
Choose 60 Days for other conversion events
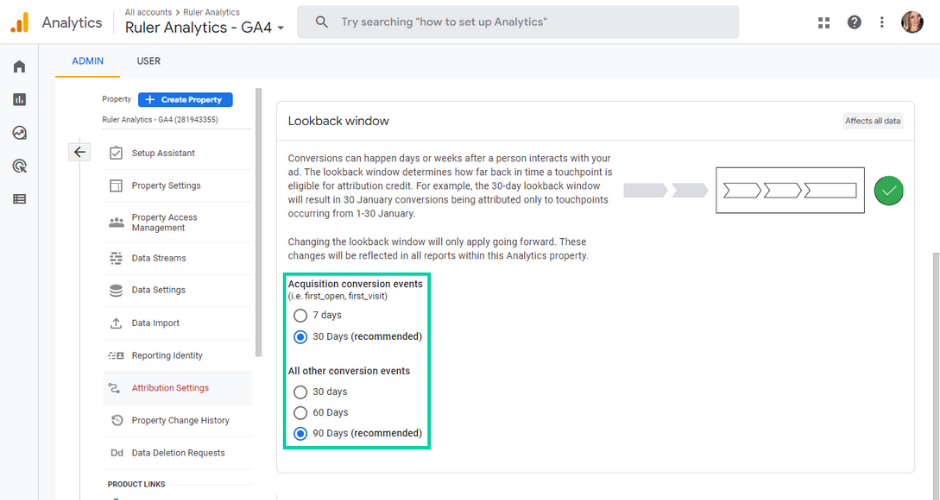(x=301, y=412)
